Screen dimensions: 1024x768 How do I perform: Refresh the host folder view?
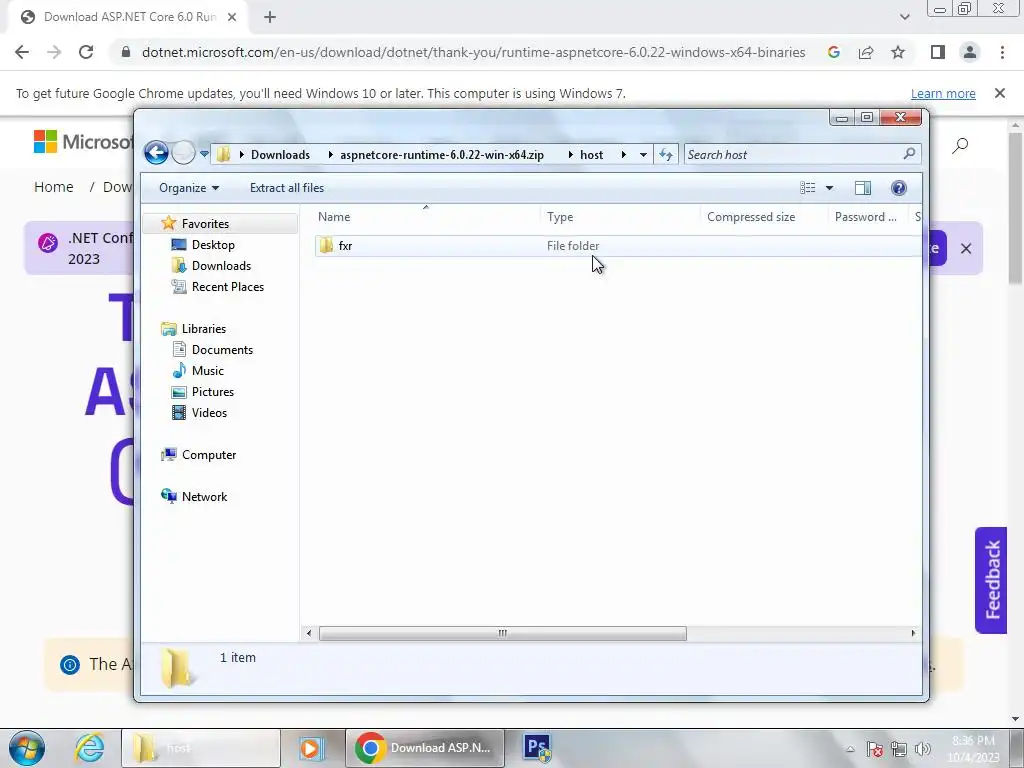(x=665, y=155)
